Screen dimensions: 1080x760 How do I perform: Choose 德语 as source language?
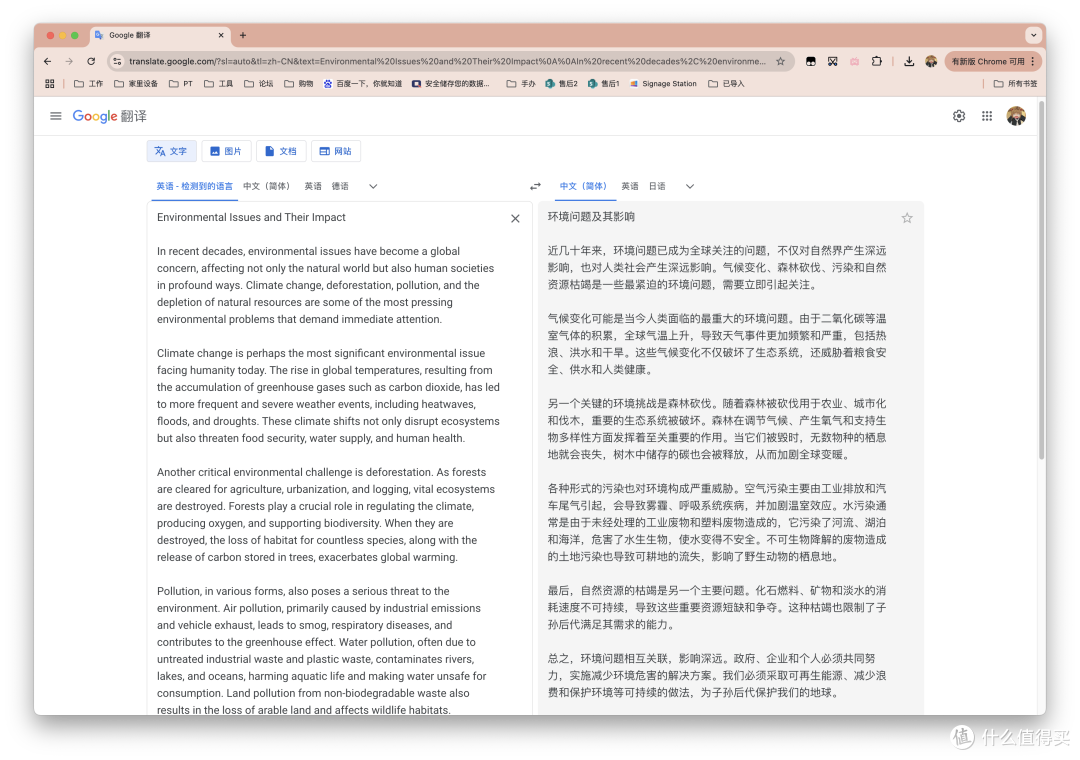pyautogui.click(x=340, y=186)
